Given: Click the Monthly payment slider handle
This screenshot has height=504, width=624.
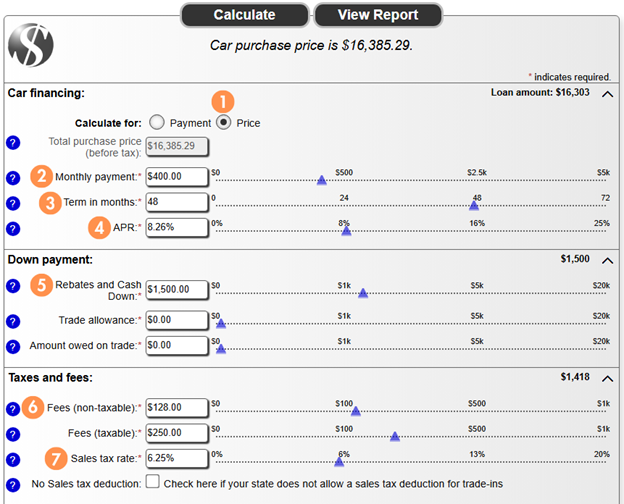Looking at the screenshot, I should coord(321,181).
